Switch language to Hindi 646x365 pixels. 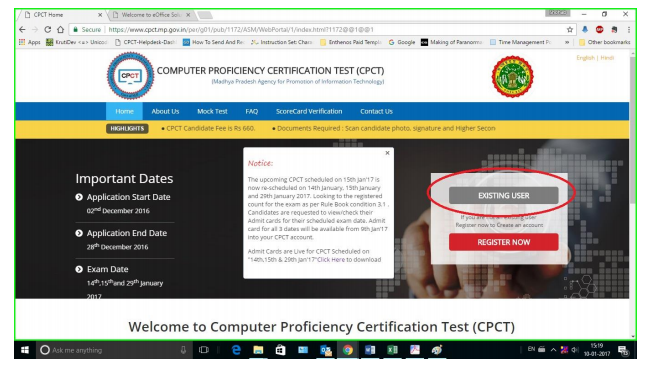[607, 58]
